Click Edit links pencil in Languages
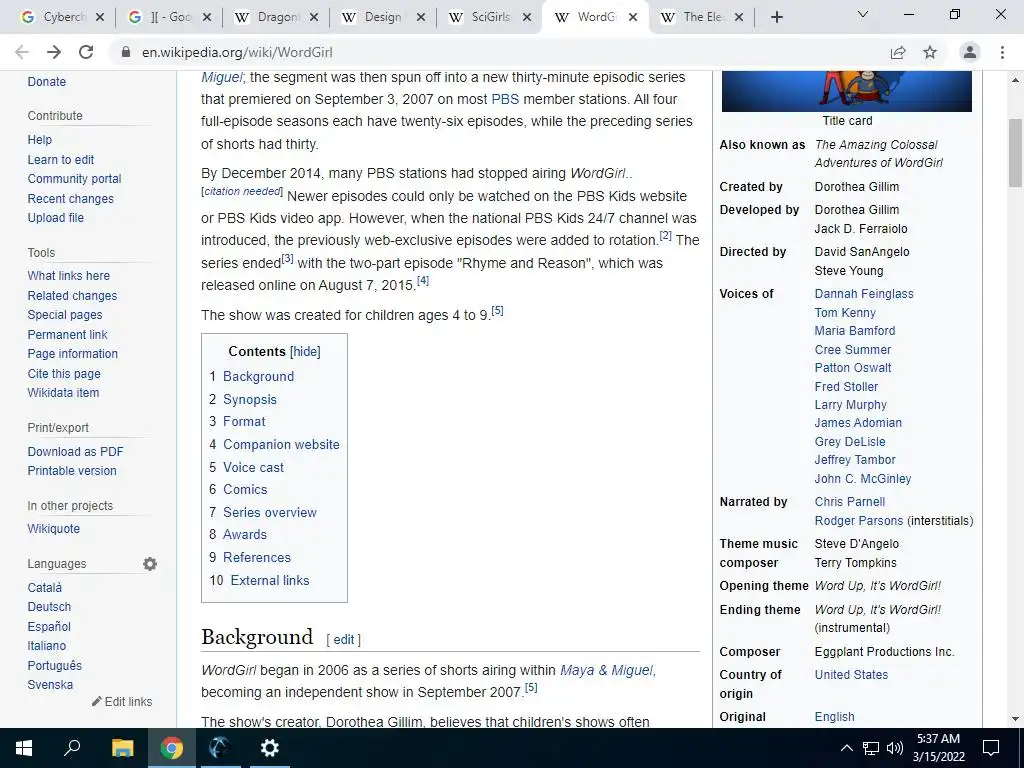Image resolution: width=1024 pixels, height=768 pixels. (122, 701)
